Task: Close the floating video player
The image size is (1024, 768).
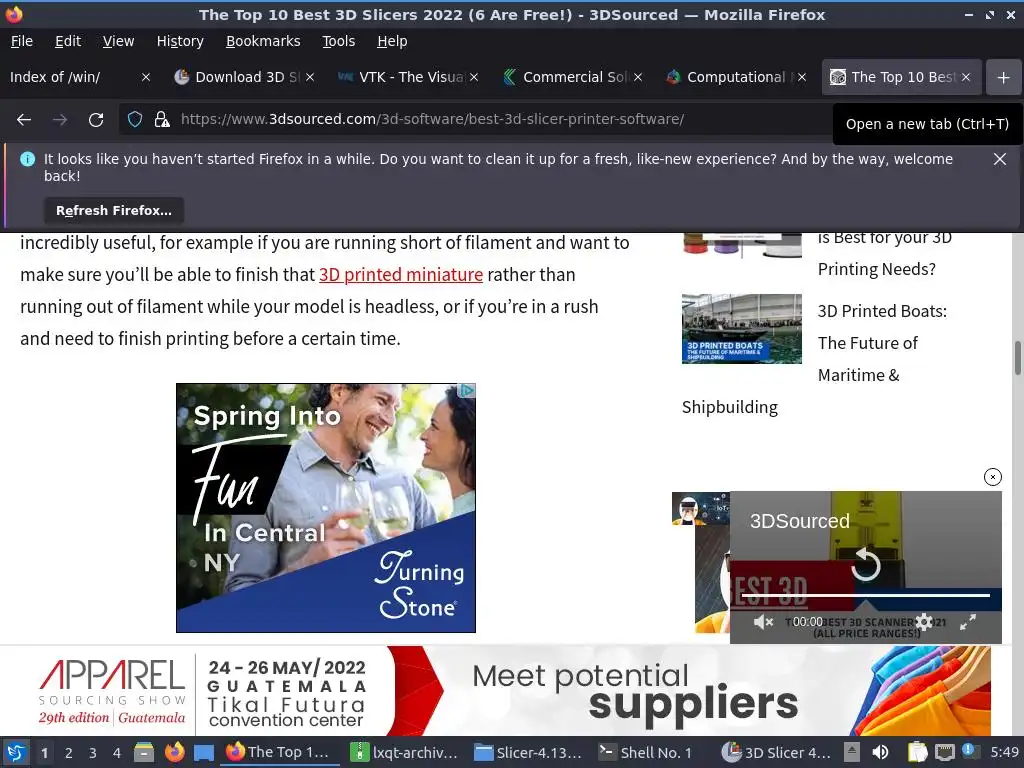Action: coord(993,477)
